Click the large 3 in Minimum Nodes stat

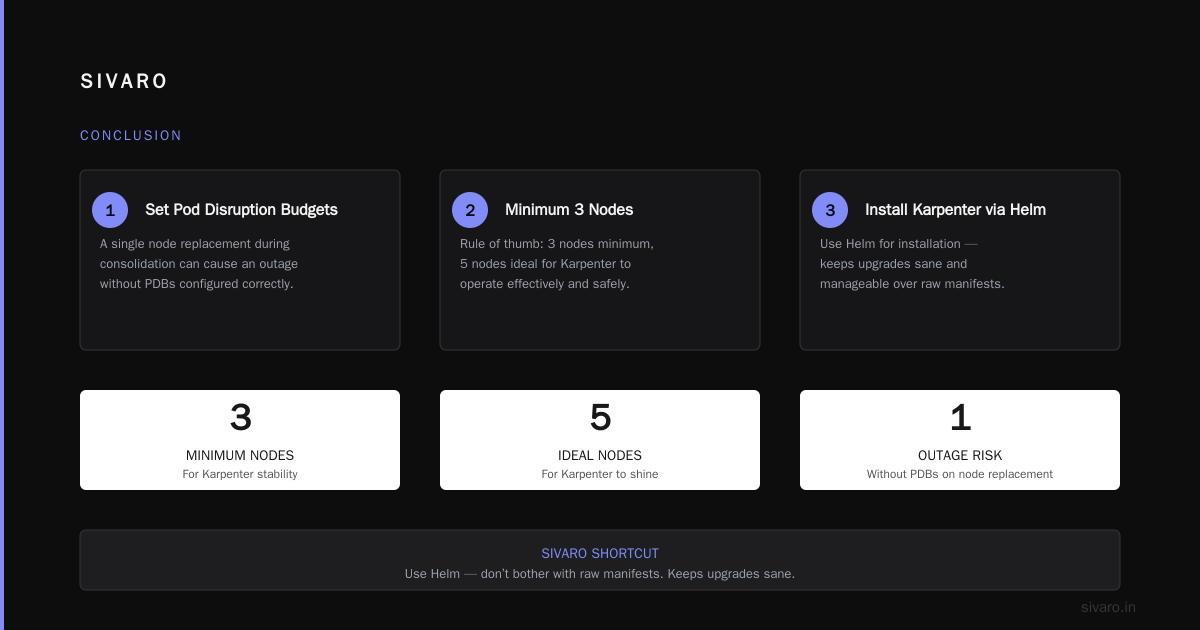click(x=240, y=417)
